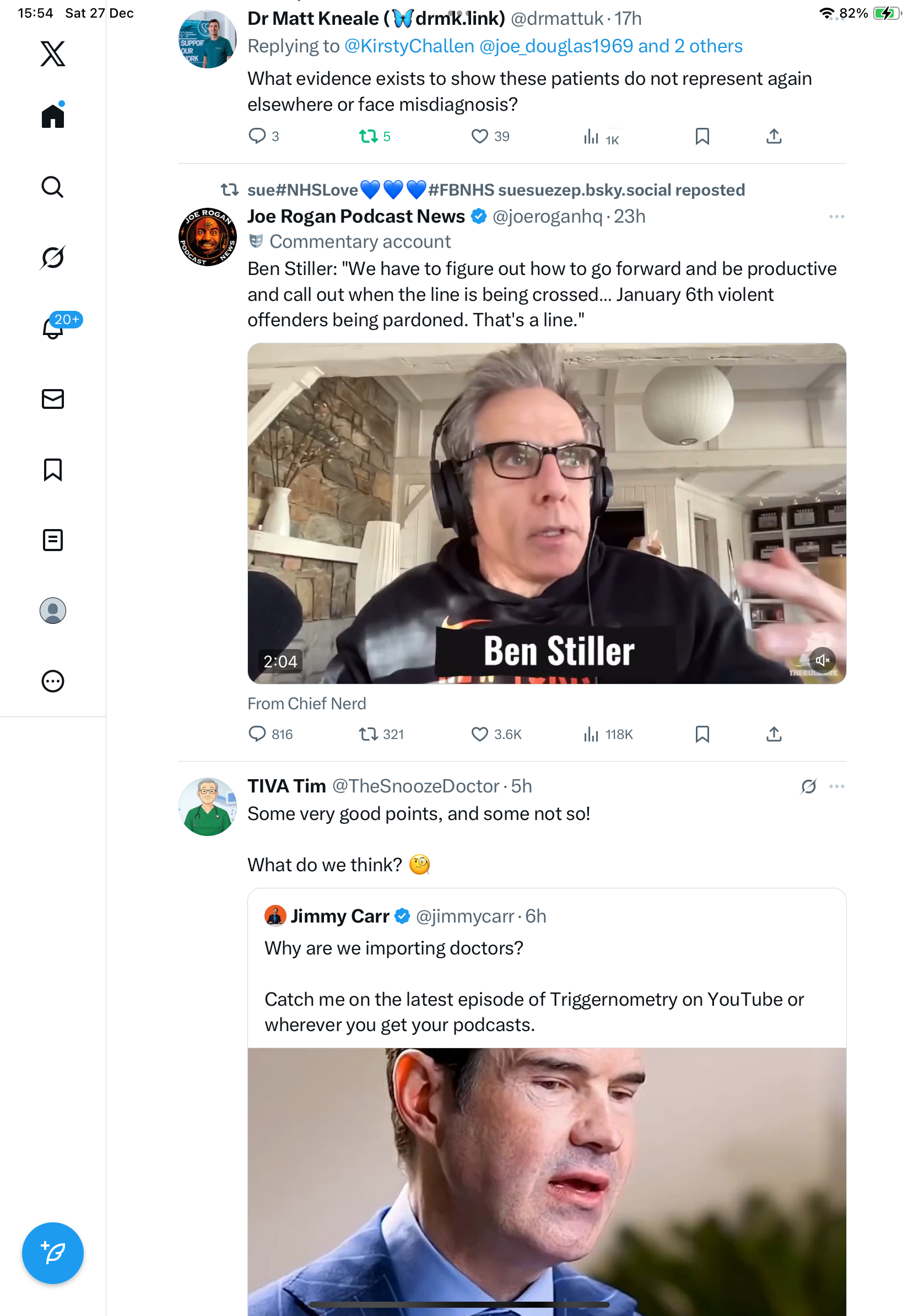Viewport: 919px width, 1316px height.
Task: Open the Search magnifier in sidebar
Action: coord(53,187)
